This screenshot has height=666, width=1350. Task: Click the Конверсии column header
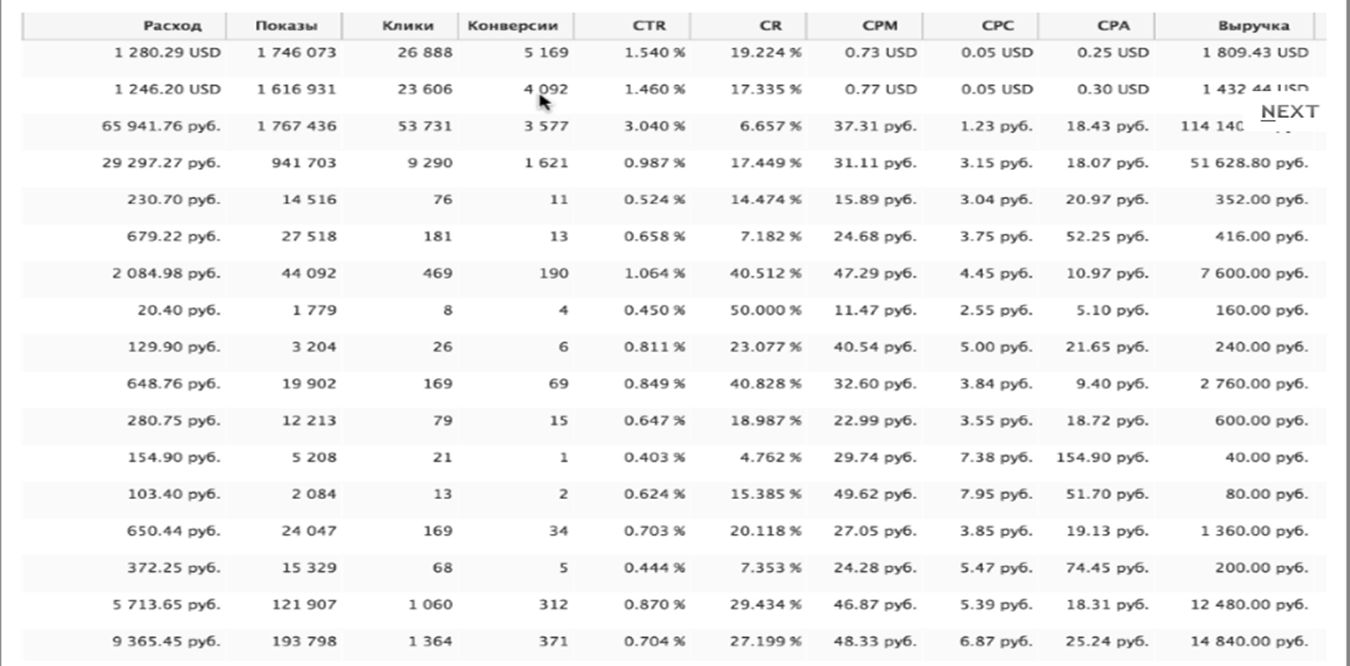click(513, 26)
